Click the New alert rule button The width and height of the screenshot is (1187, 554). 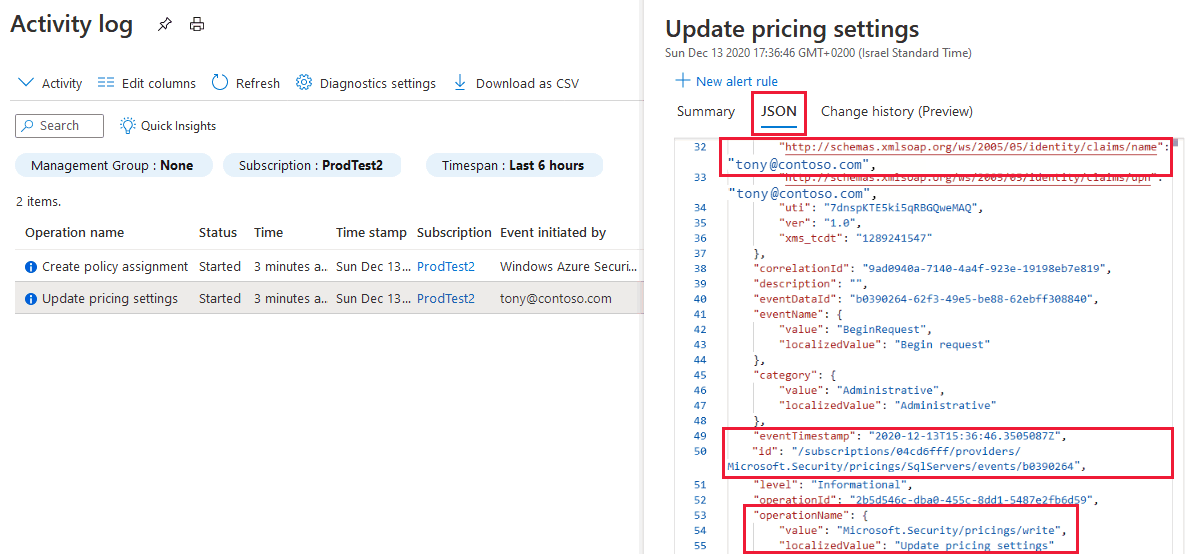pyautogui.click(x=726, y=81)
